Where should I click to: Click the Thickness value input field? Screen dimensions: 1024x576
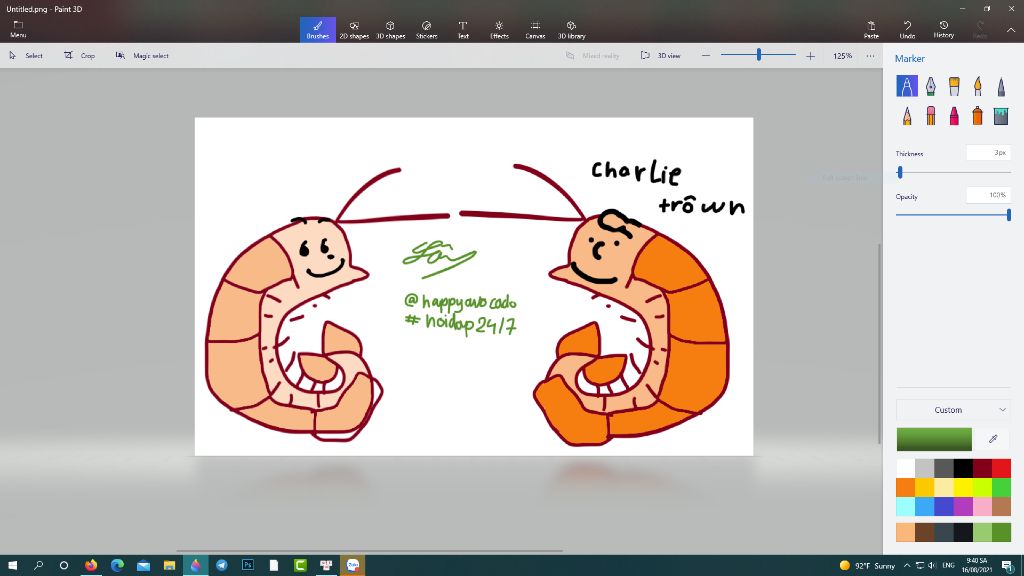coord(988,153)
